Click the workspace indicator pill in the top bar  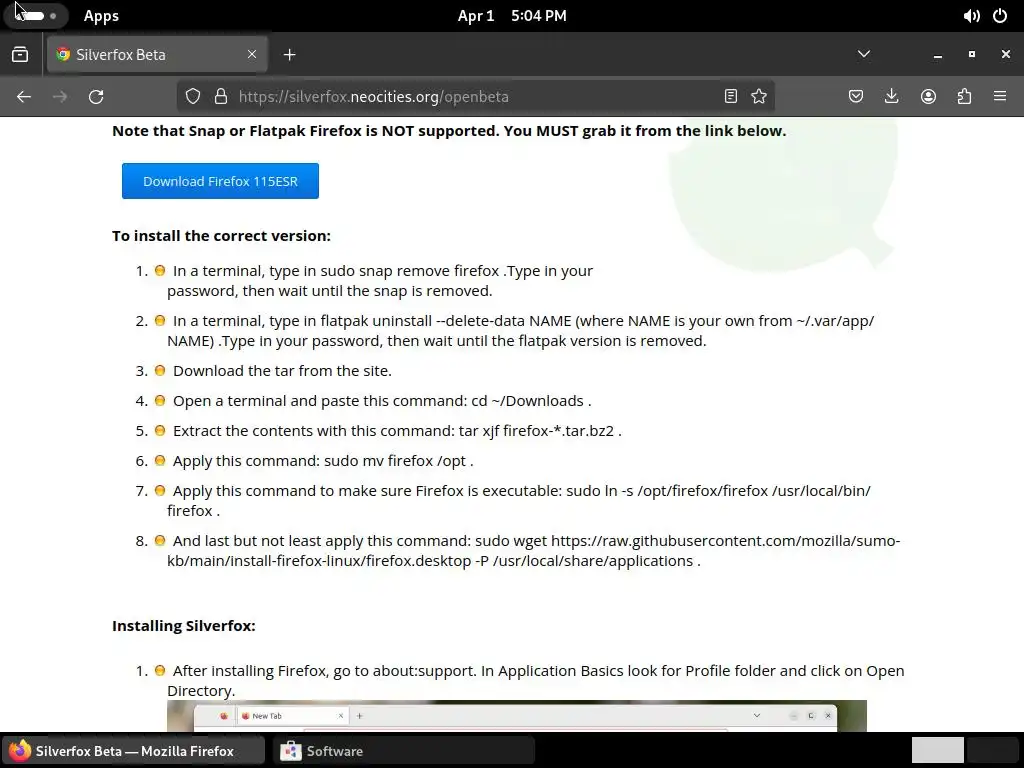coord(35,16)
